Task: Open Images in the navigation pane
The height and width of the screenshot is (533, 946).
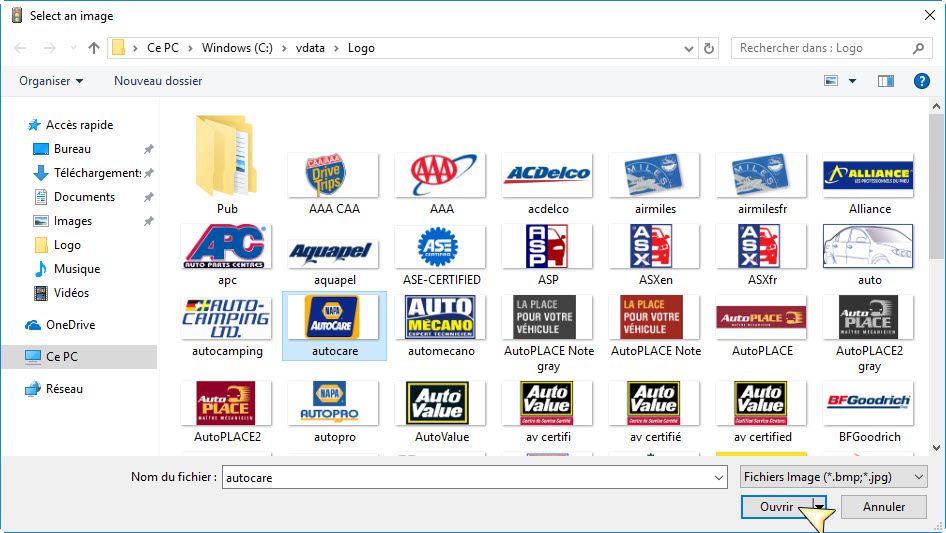Action: (x=72, y=221)
